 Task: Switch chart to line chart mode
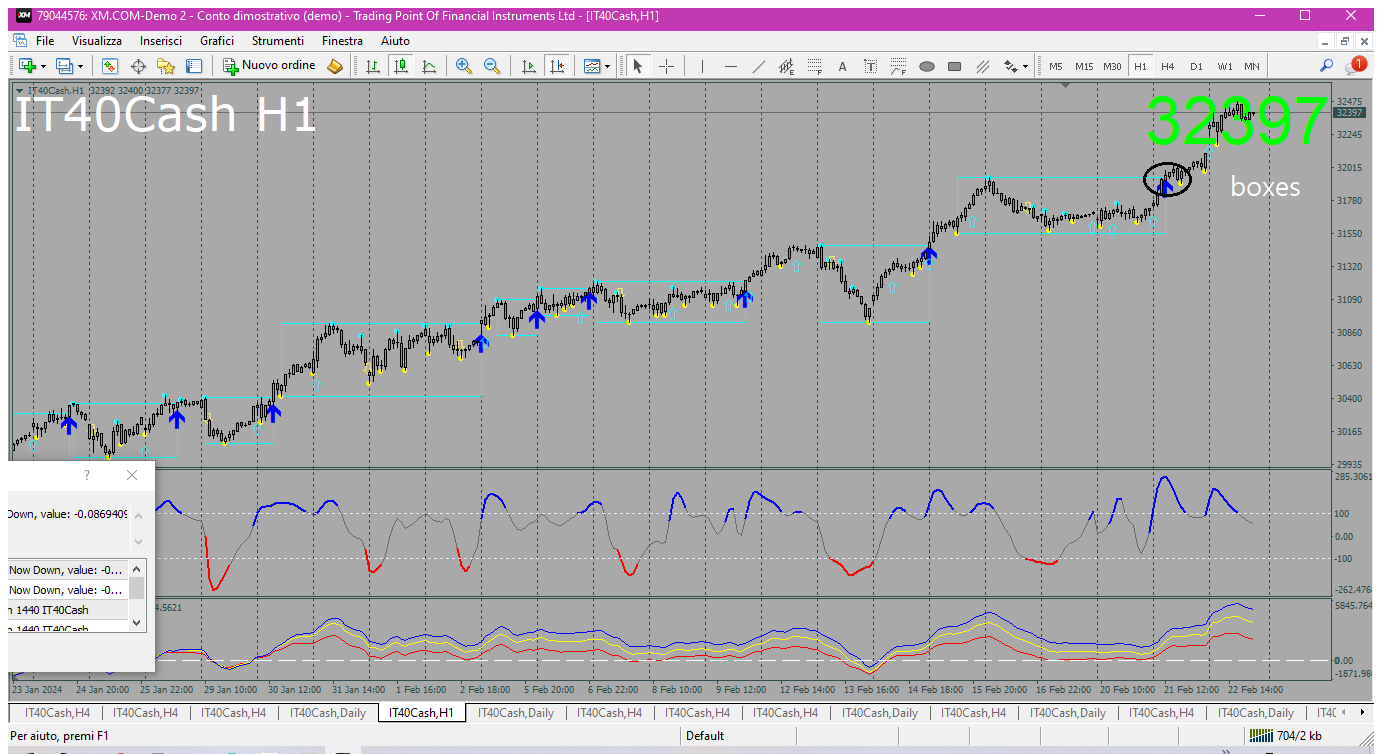(428, 66)
